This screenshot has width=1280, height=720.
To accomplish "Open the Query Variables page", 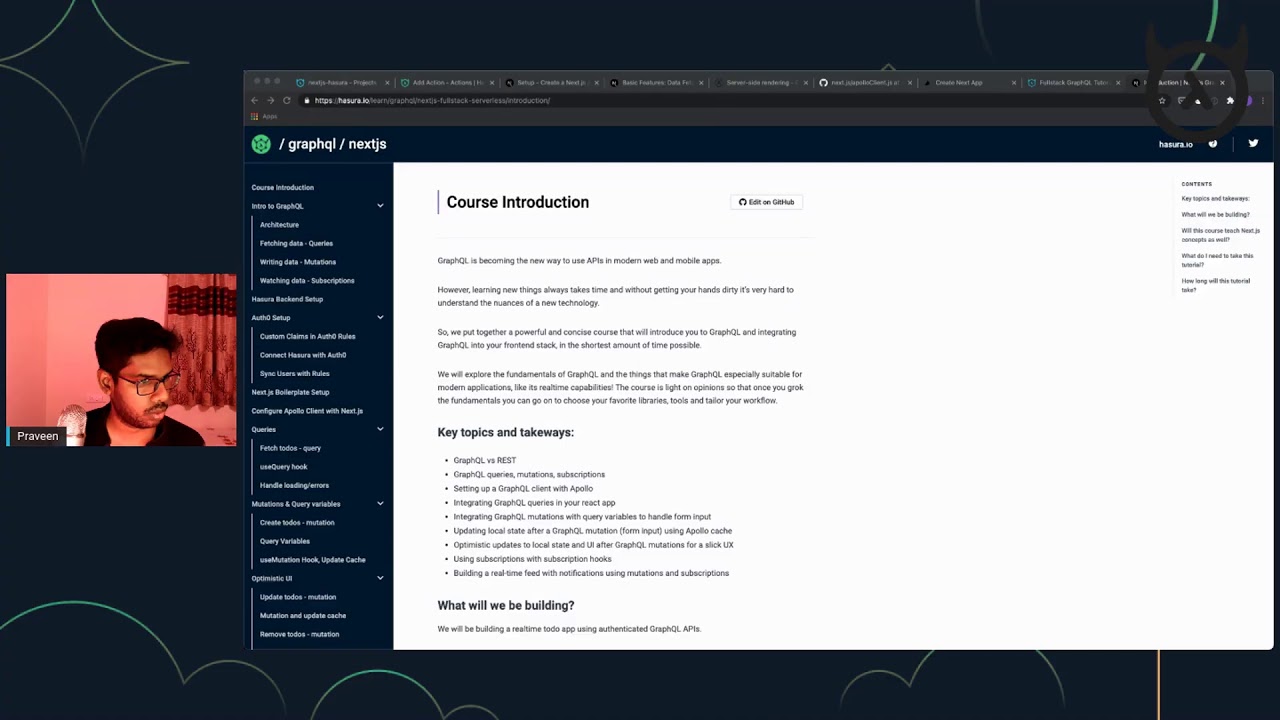I will [285, 541].
